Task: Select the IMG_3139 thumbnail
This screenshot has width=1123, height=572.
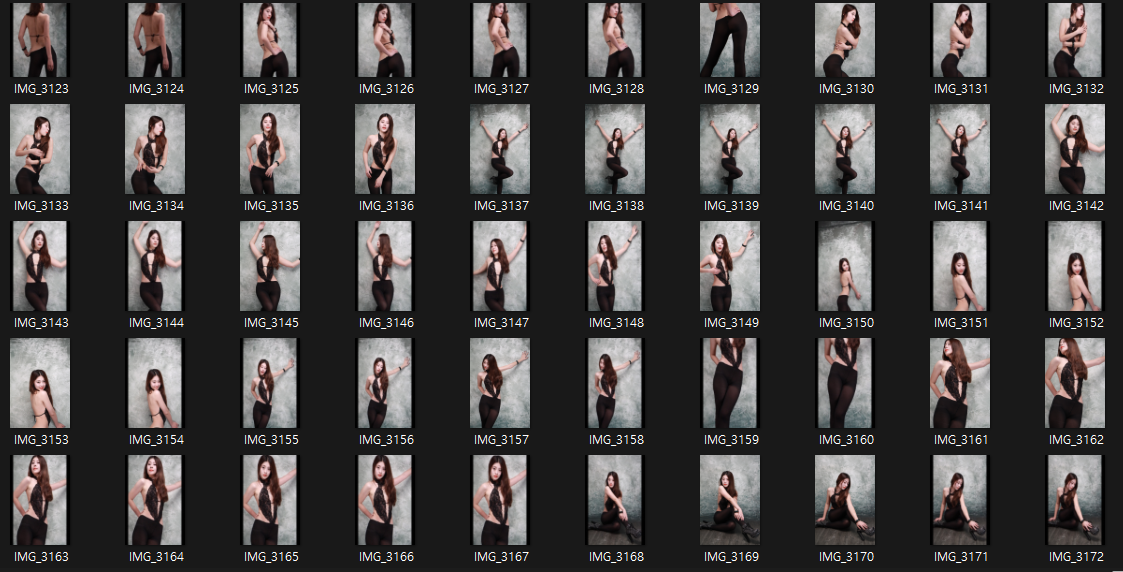Action: click(730, 149)
